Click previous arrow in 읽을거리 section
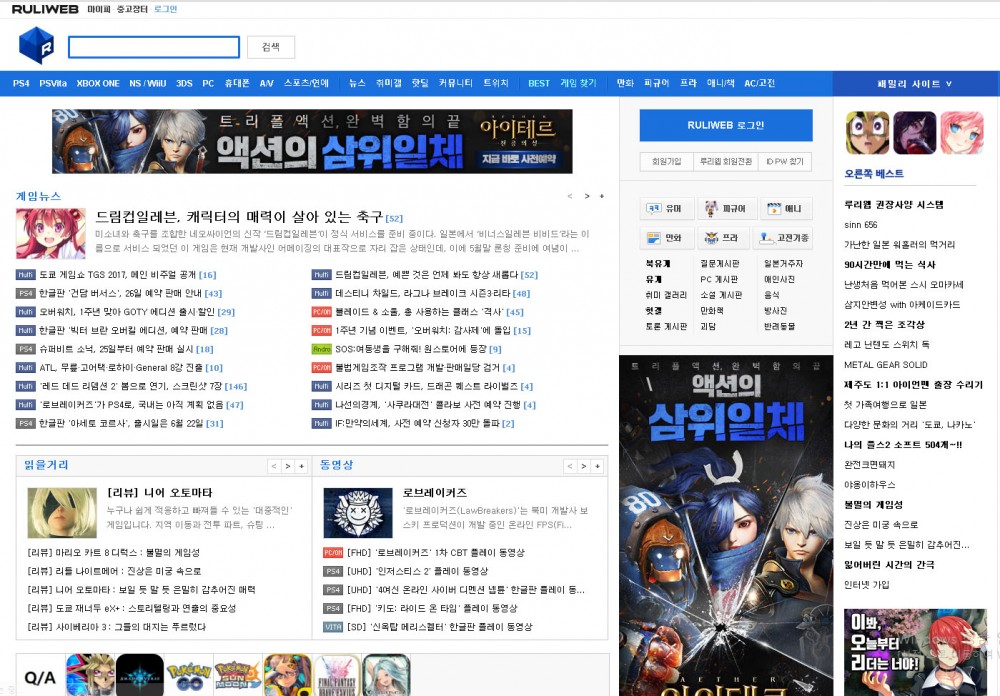 274,466
